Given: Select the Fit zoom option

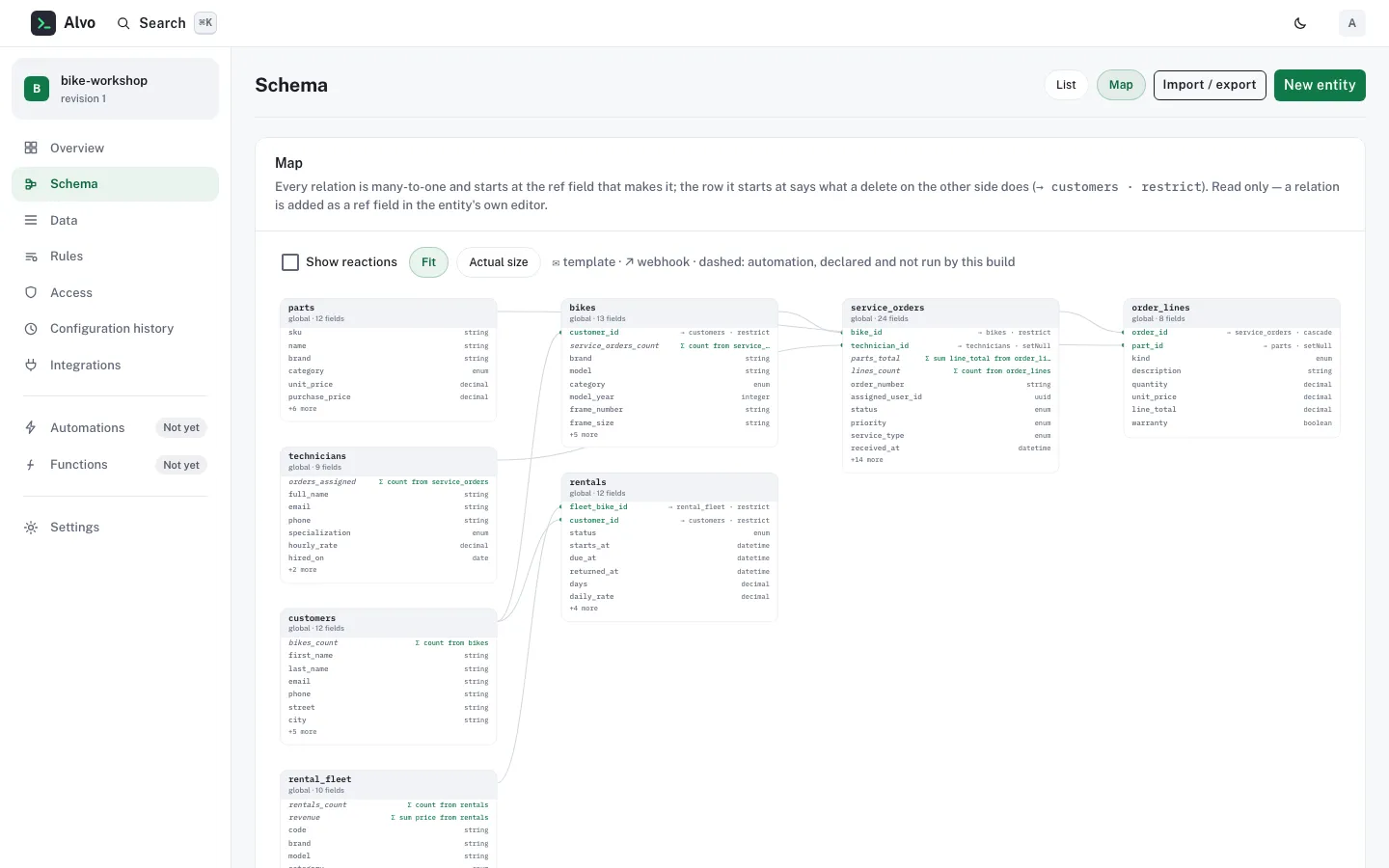Looking at the screenshot, I should pyautogui.click(x=428, y=262).
